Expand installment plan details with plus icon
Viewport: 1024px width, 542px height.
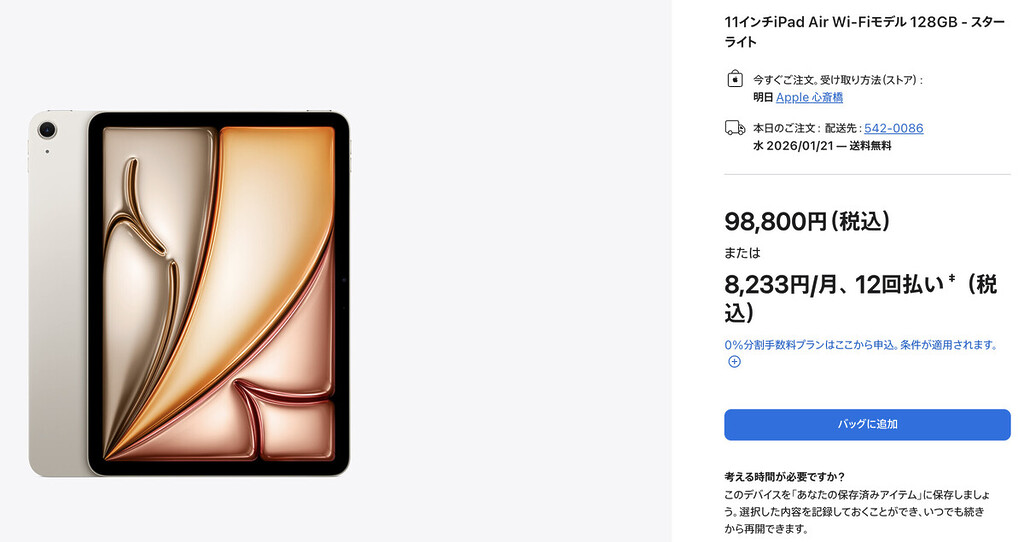click(735, 362)
